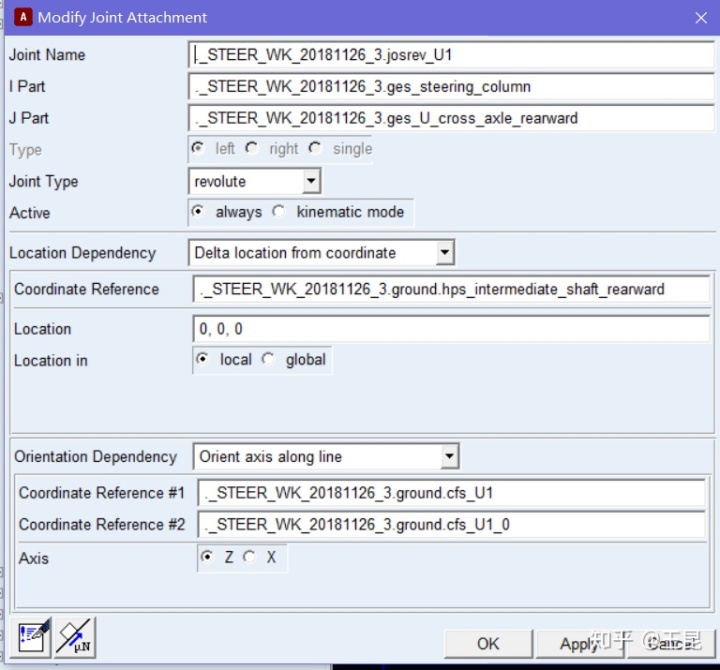Close the Modify Joint Attachment dialog
Screen dimensions: 720x670
pyautogui.click(x=700, y=18)
